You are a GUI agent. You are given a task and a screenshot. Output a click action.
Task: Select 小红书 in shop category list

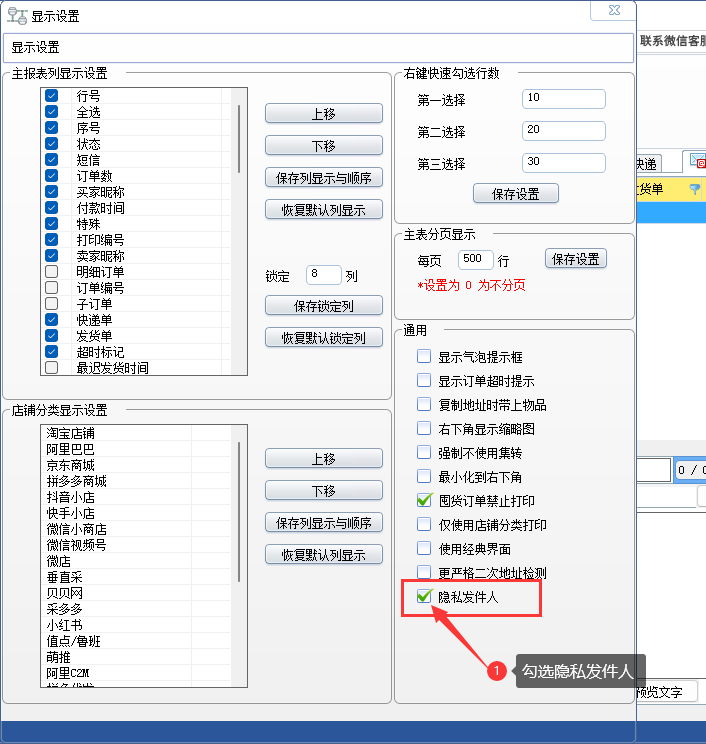[x=65, y=625]
